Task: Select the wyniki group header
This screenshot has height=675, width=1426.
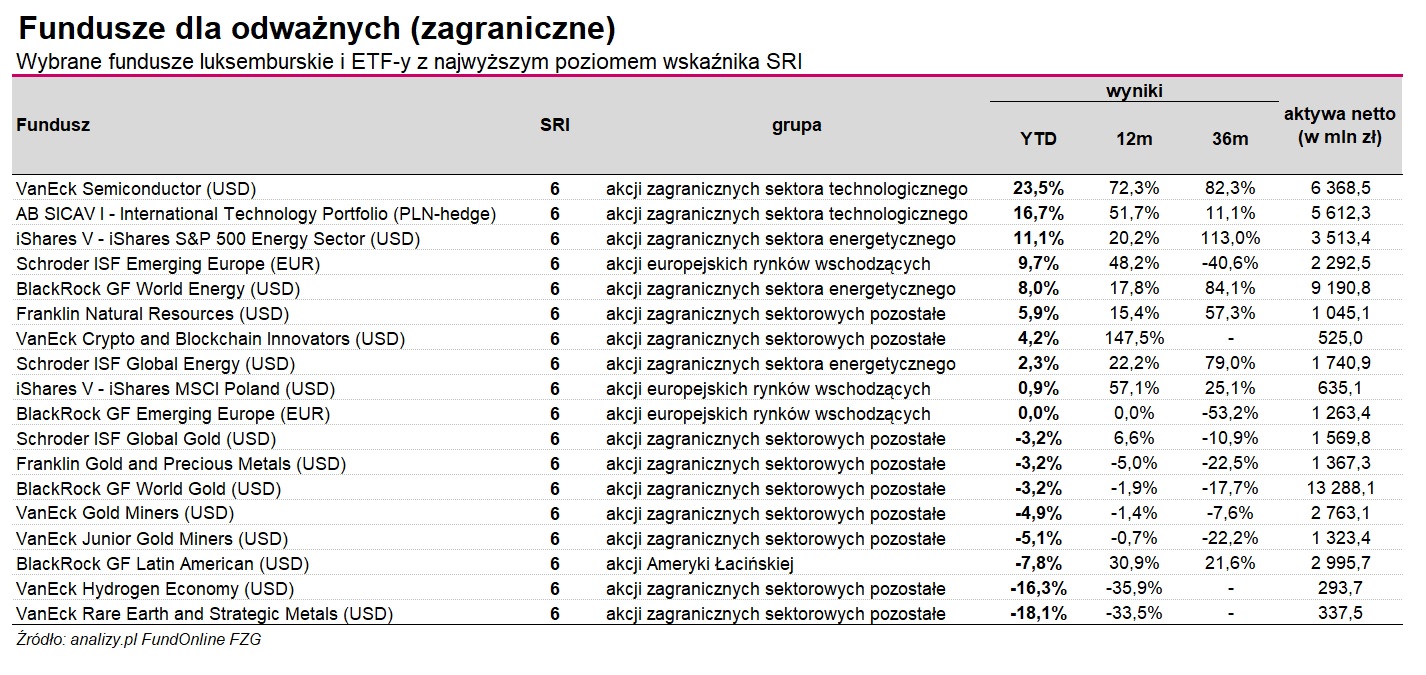Action: click(x=1133, y=91)
